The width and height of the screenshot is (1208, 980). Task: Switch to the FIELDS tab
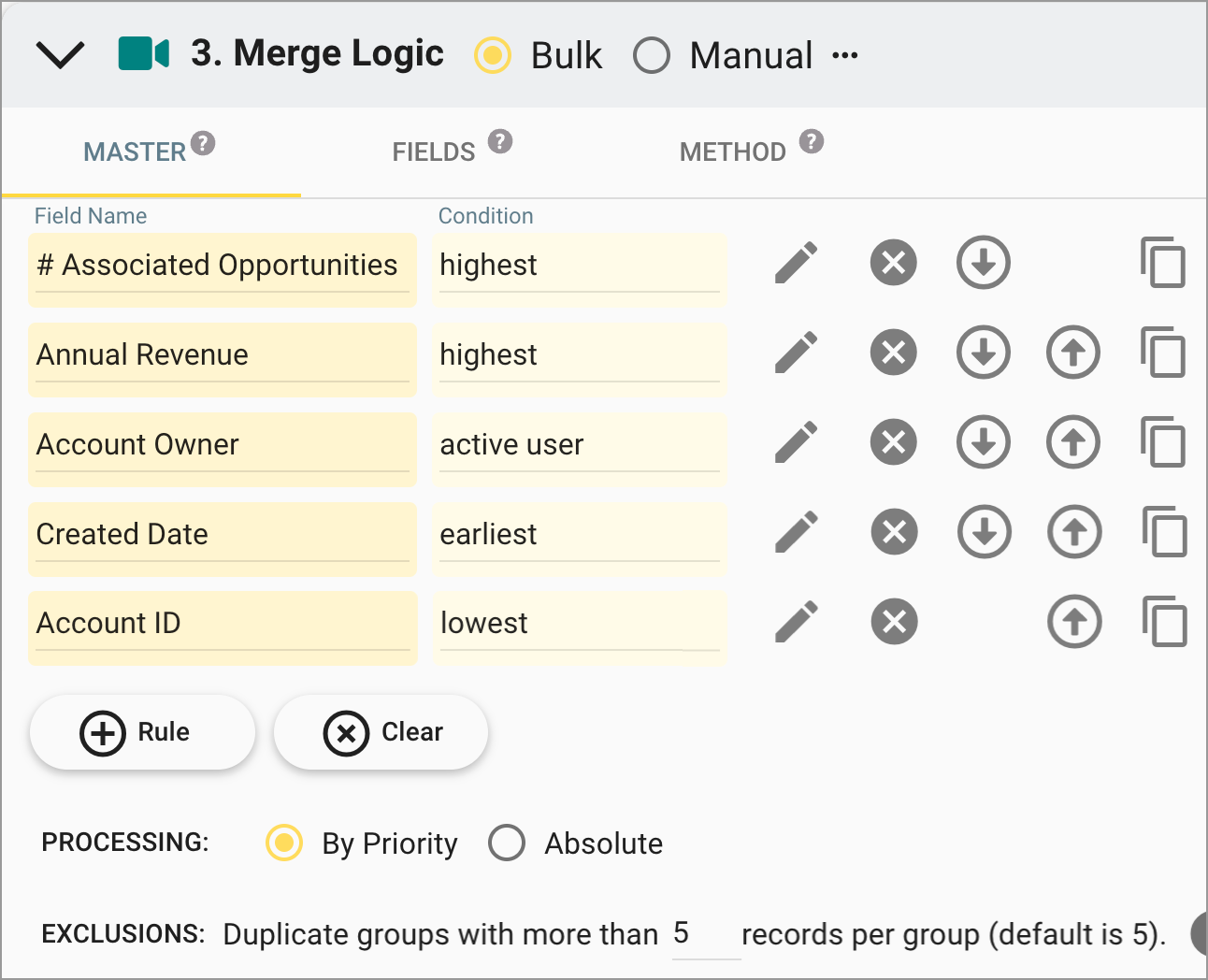pyautogui.click(x=432, y=151)
